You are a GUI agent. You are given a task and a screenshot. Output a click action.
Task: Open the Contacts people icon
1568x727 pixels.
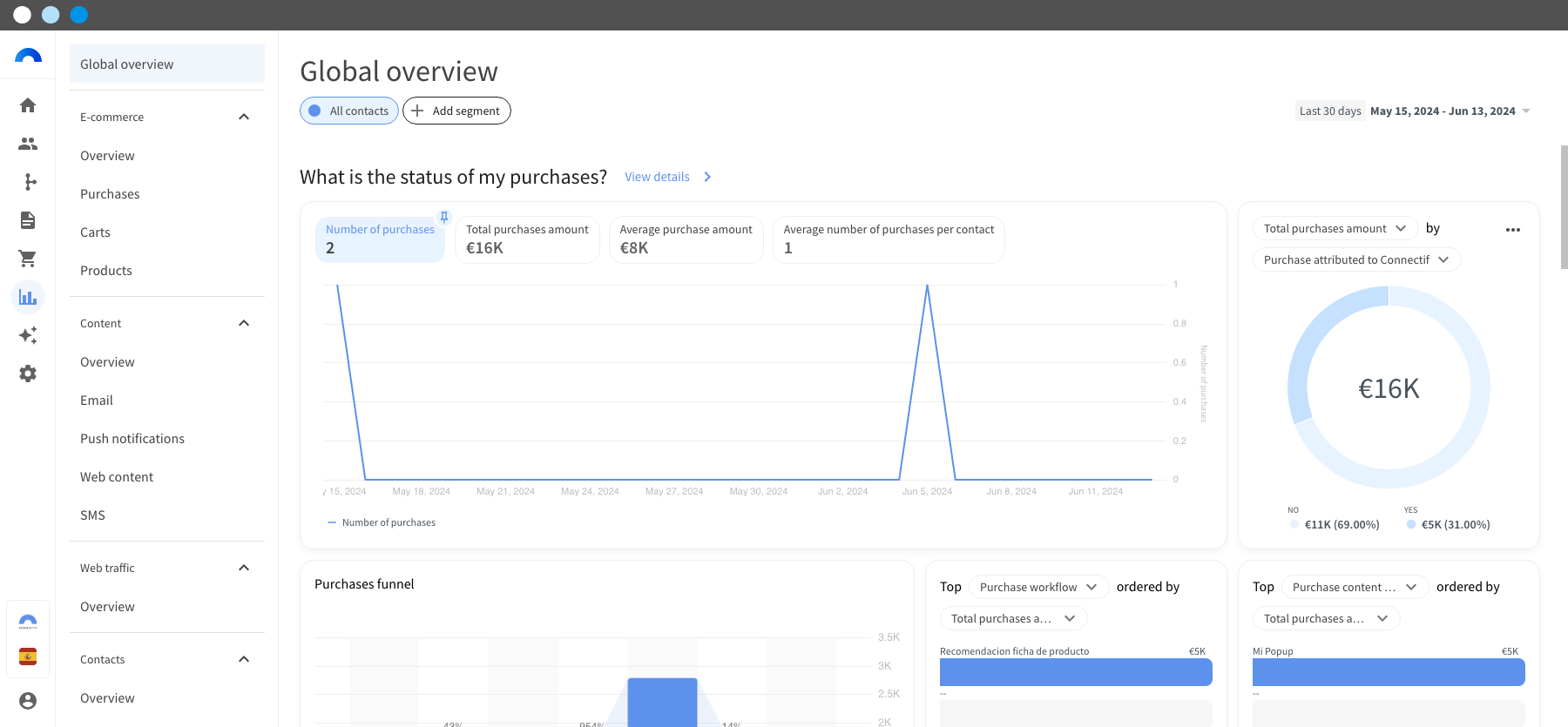[x=28, y=144]
